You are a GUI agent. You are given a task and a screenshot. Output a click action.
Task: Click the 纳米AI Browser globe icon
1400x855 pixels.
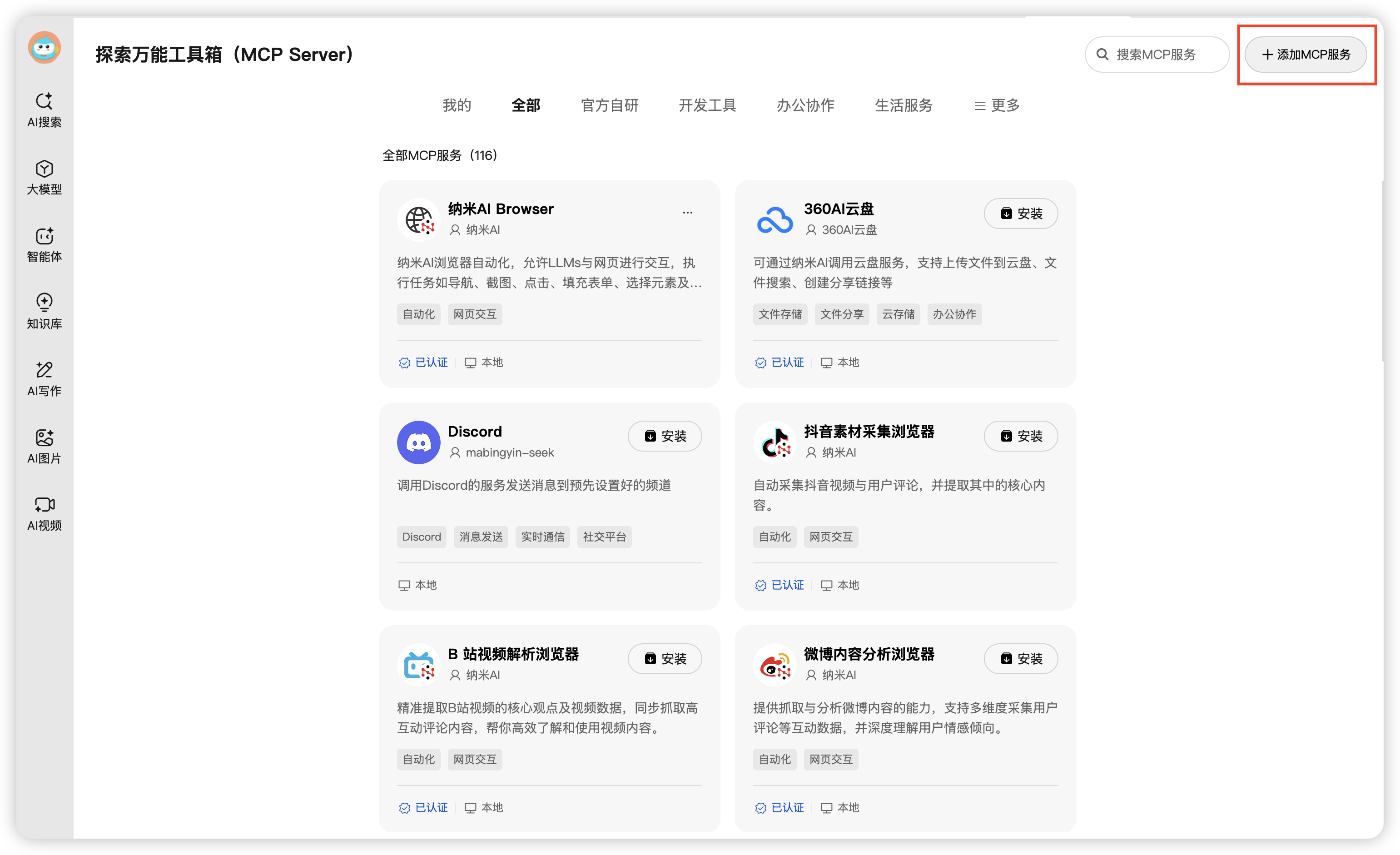[419, 219]
